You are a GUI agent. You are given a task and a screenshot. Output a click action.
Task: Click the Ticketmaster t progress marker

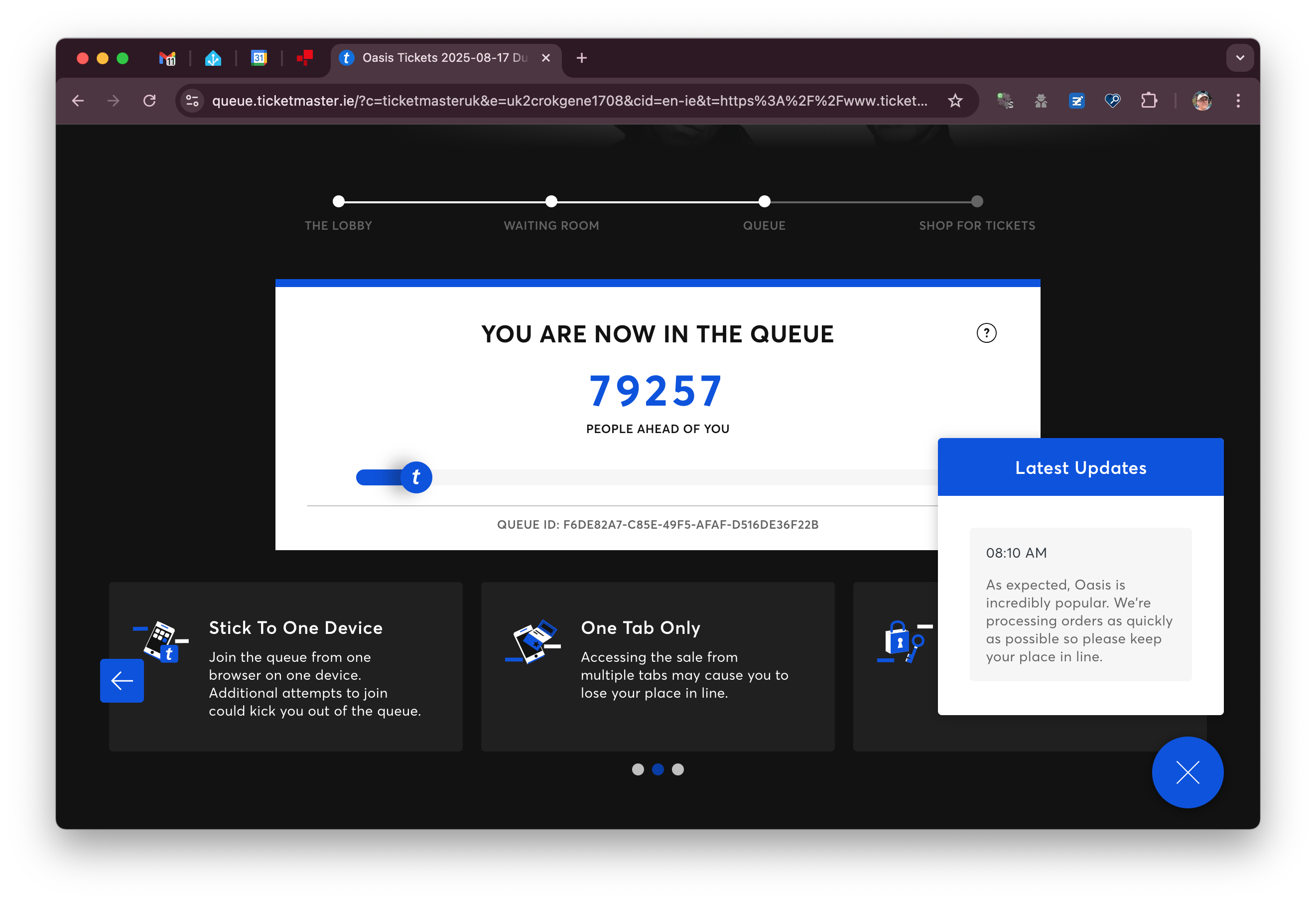tap(416, 477)
